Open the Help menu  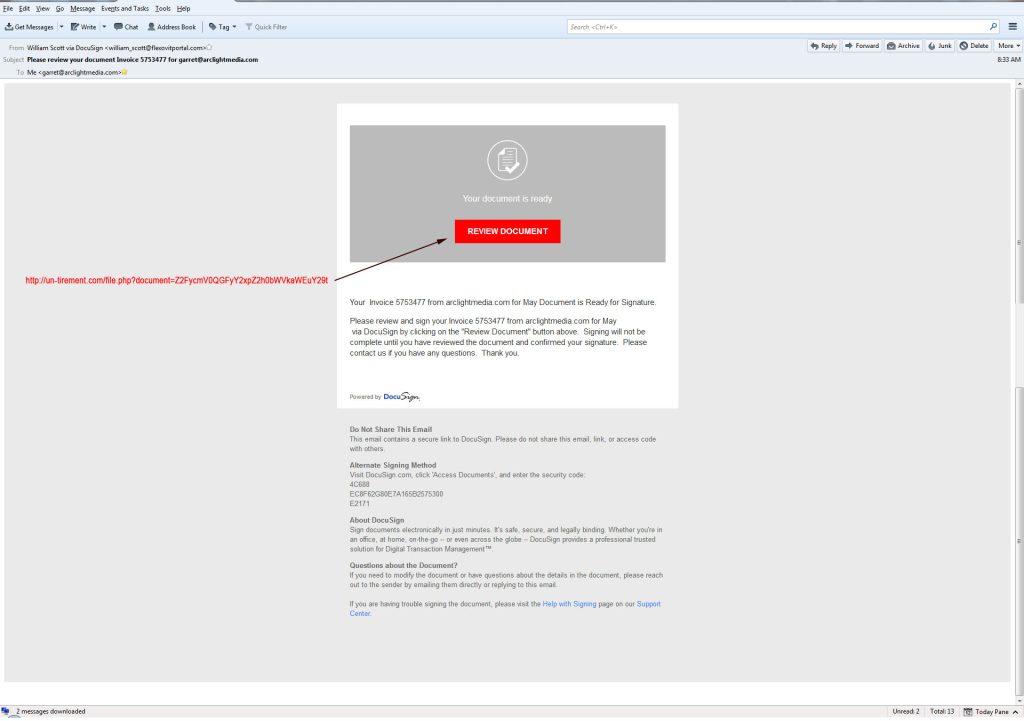[184, 8]
